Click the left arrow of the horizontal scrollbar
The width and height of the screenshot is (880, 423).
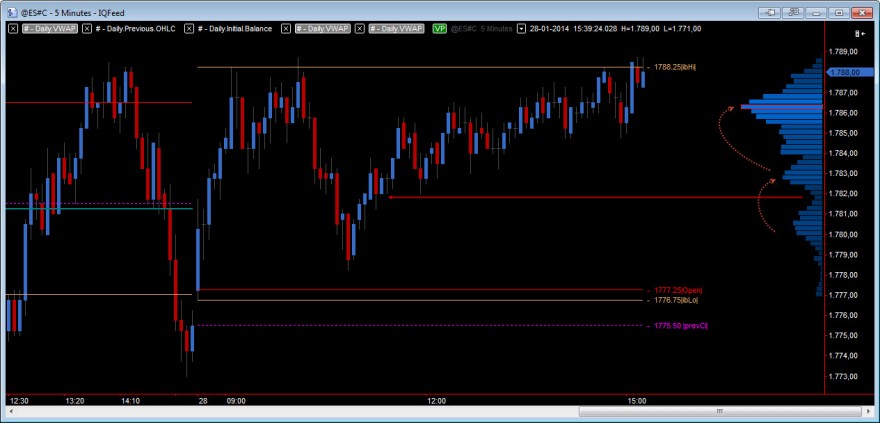12,412
